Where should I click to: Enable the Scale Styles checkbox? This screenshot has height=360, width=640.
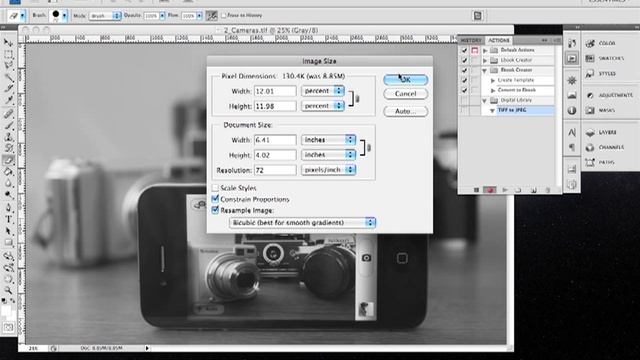215,188
